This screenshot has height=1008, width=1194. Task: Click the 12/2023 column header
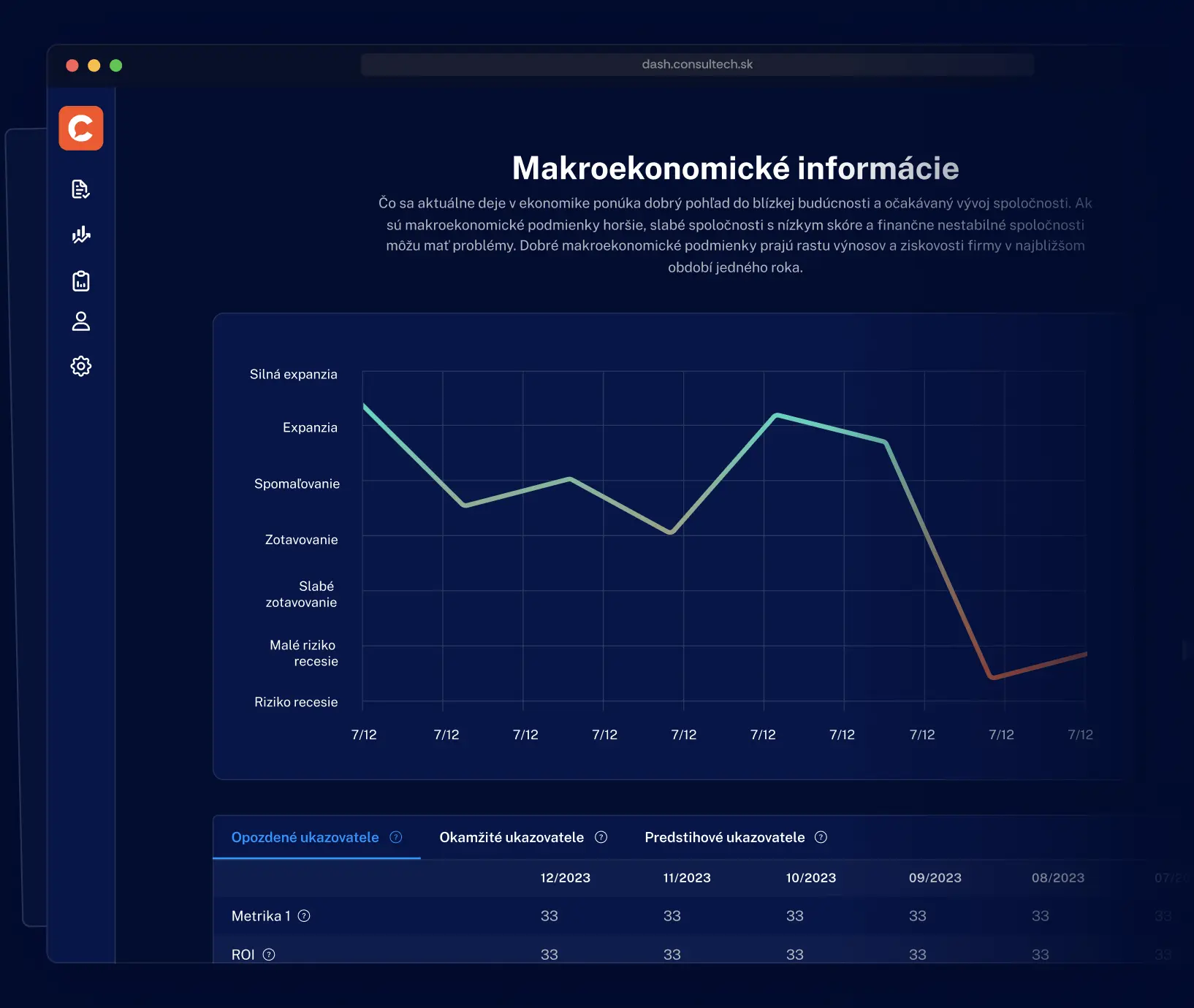pyautogui.click(x=565, y=878)
